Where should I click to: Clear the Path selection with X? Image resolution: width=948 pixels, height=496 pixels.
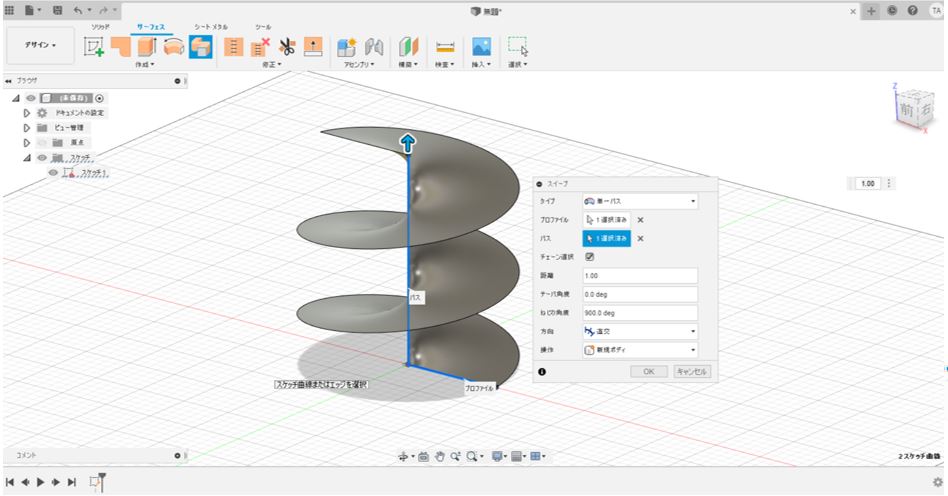click(640, 239)
